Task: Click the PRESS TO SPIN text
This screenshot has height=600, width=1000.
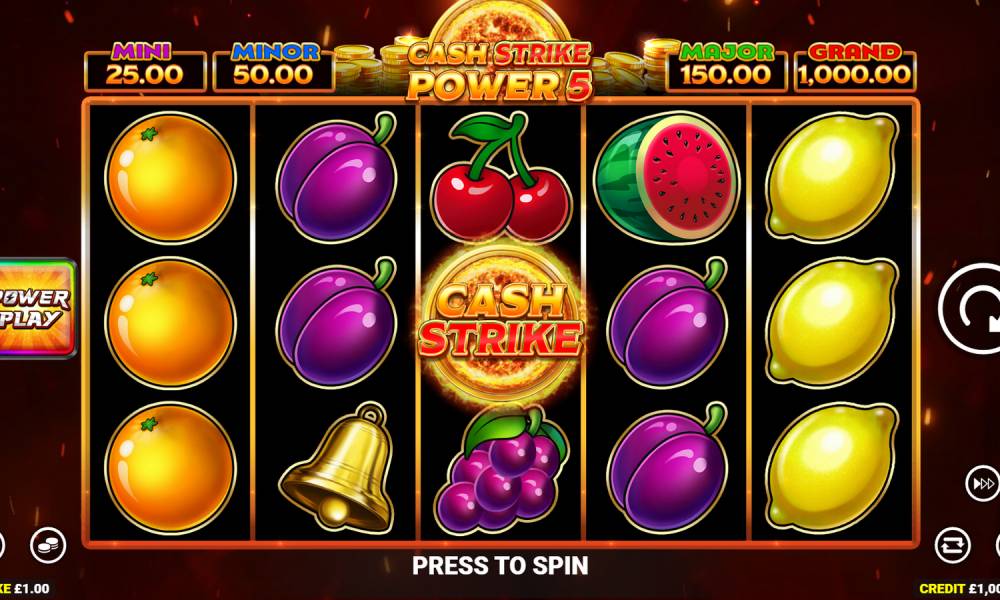Action: 500,566
